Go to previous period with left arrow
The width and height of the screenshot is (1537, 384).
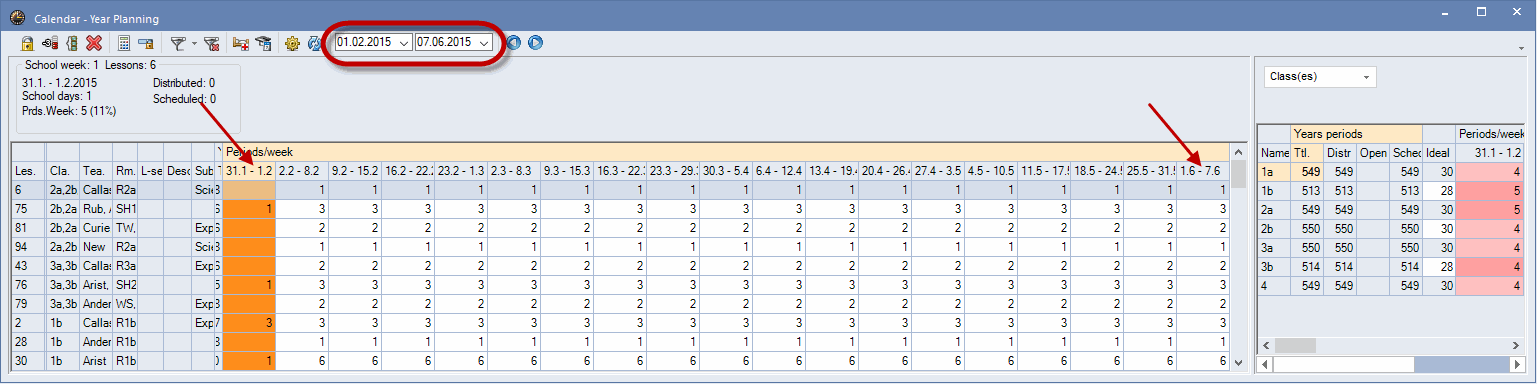point(514,43)
